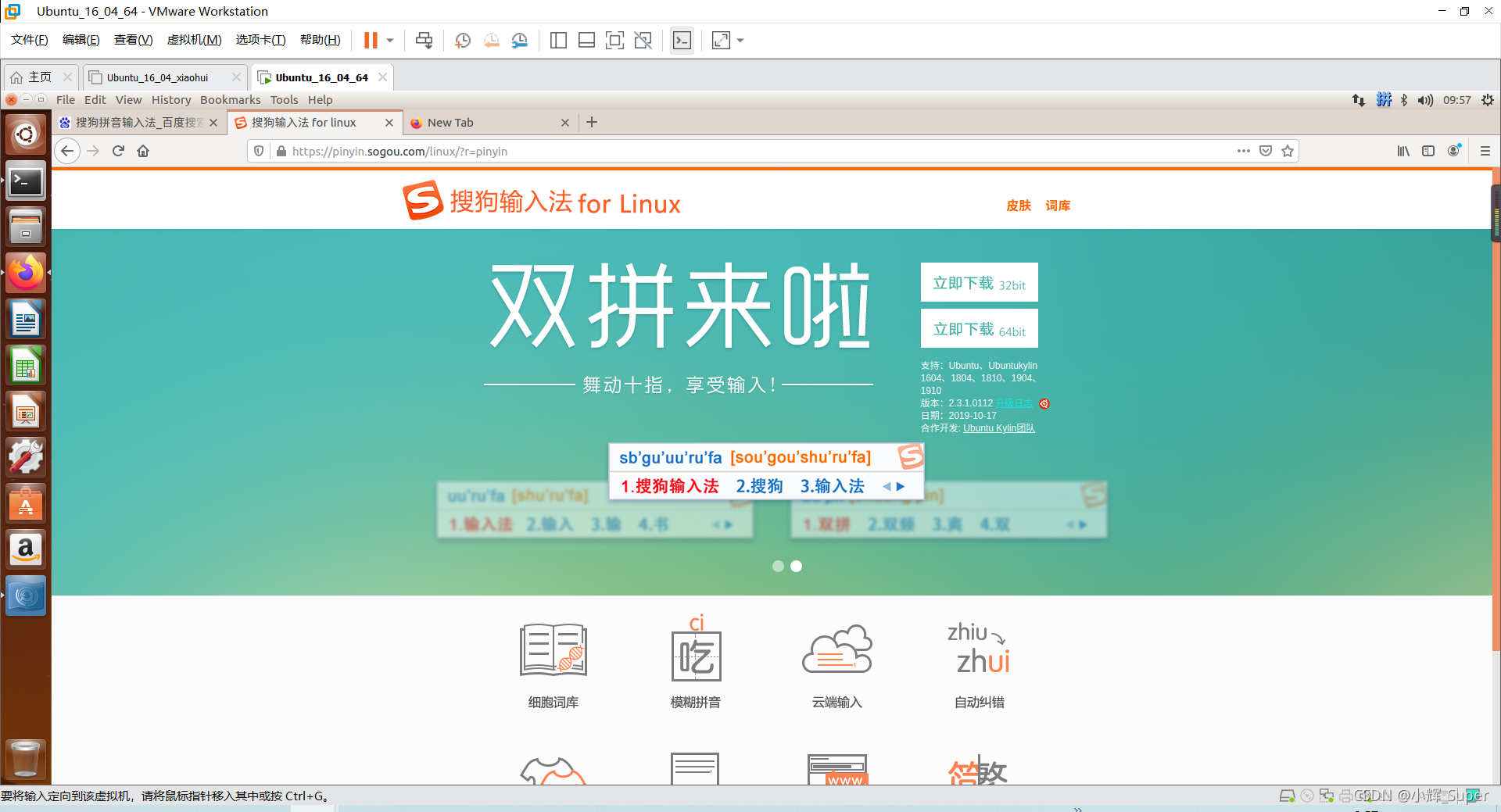Toggle the thumbnail bar view
The width and height of the screenshot is (1501, 812).
point(586,40)
